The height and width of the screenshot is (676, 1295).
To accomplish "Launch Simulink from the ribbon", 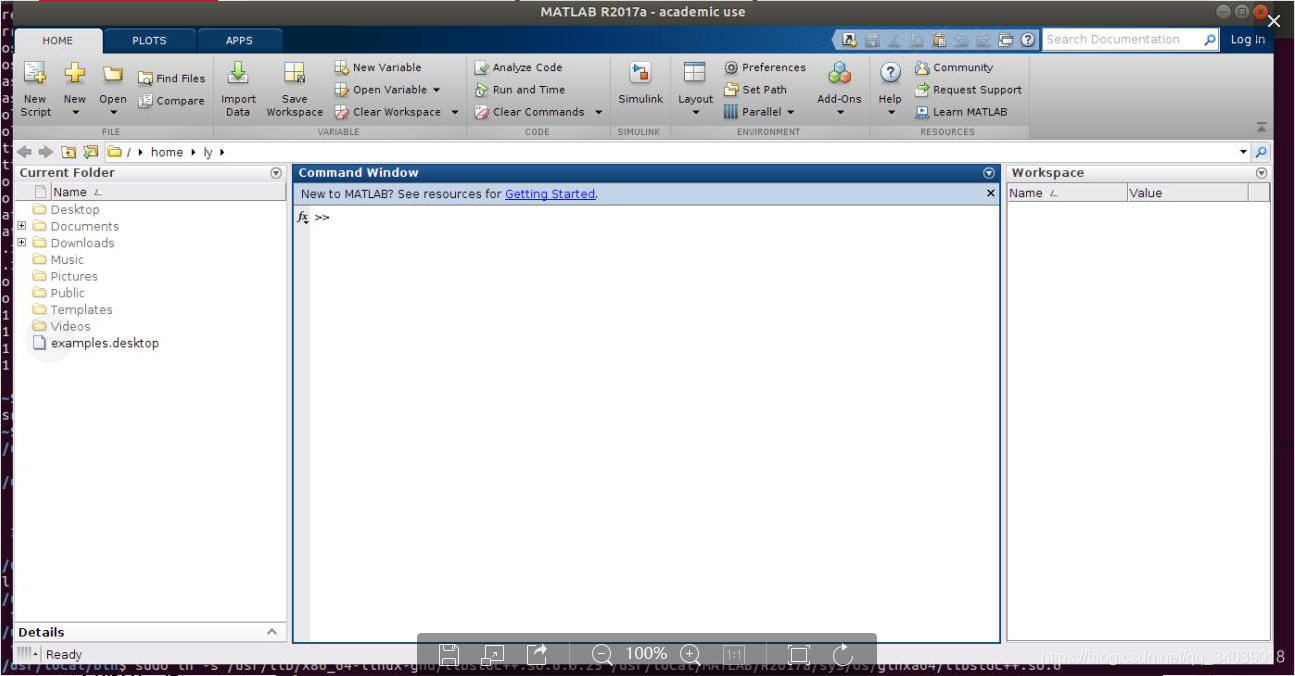I will pos(640,83).
